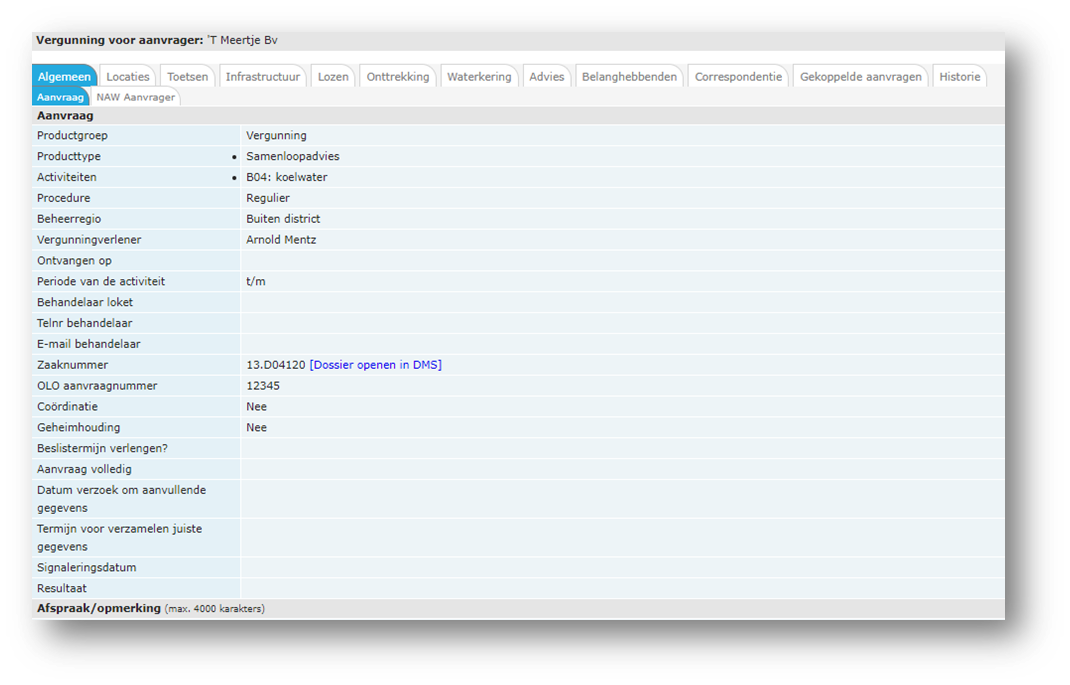This screenshot has width=1070, height=685.
Task: Open the Belanghebbenden tab
Action: (629, 77)
